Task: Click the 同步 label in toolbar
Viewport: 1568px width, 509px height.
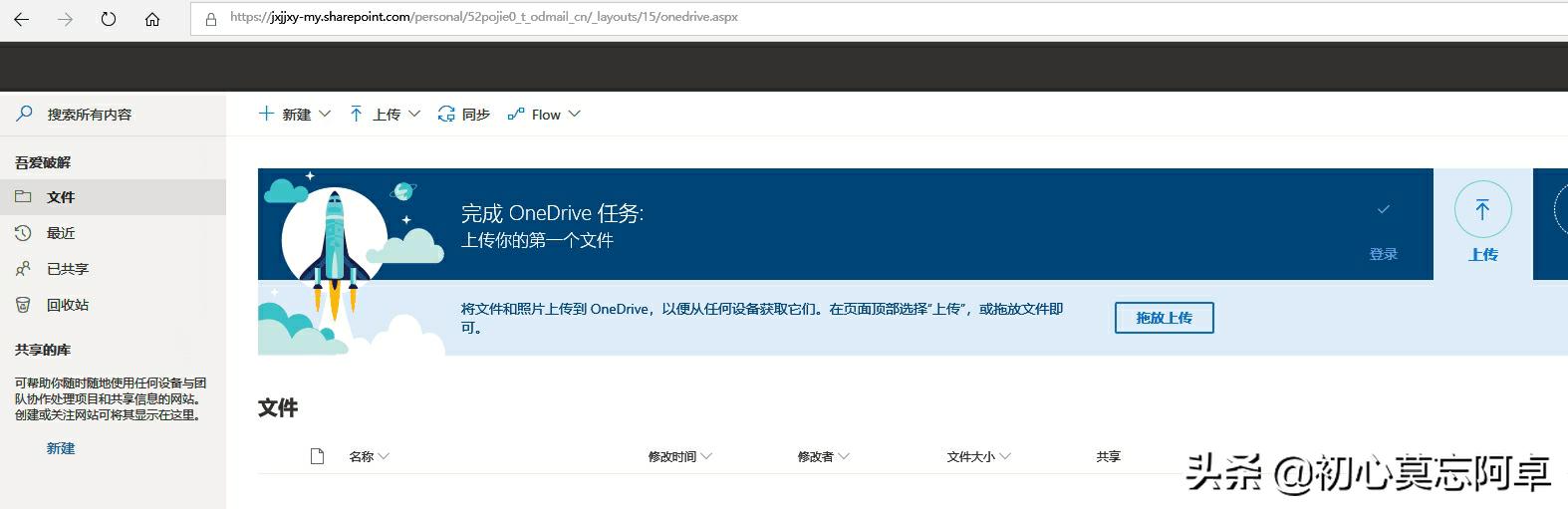Action: [476, 115]
